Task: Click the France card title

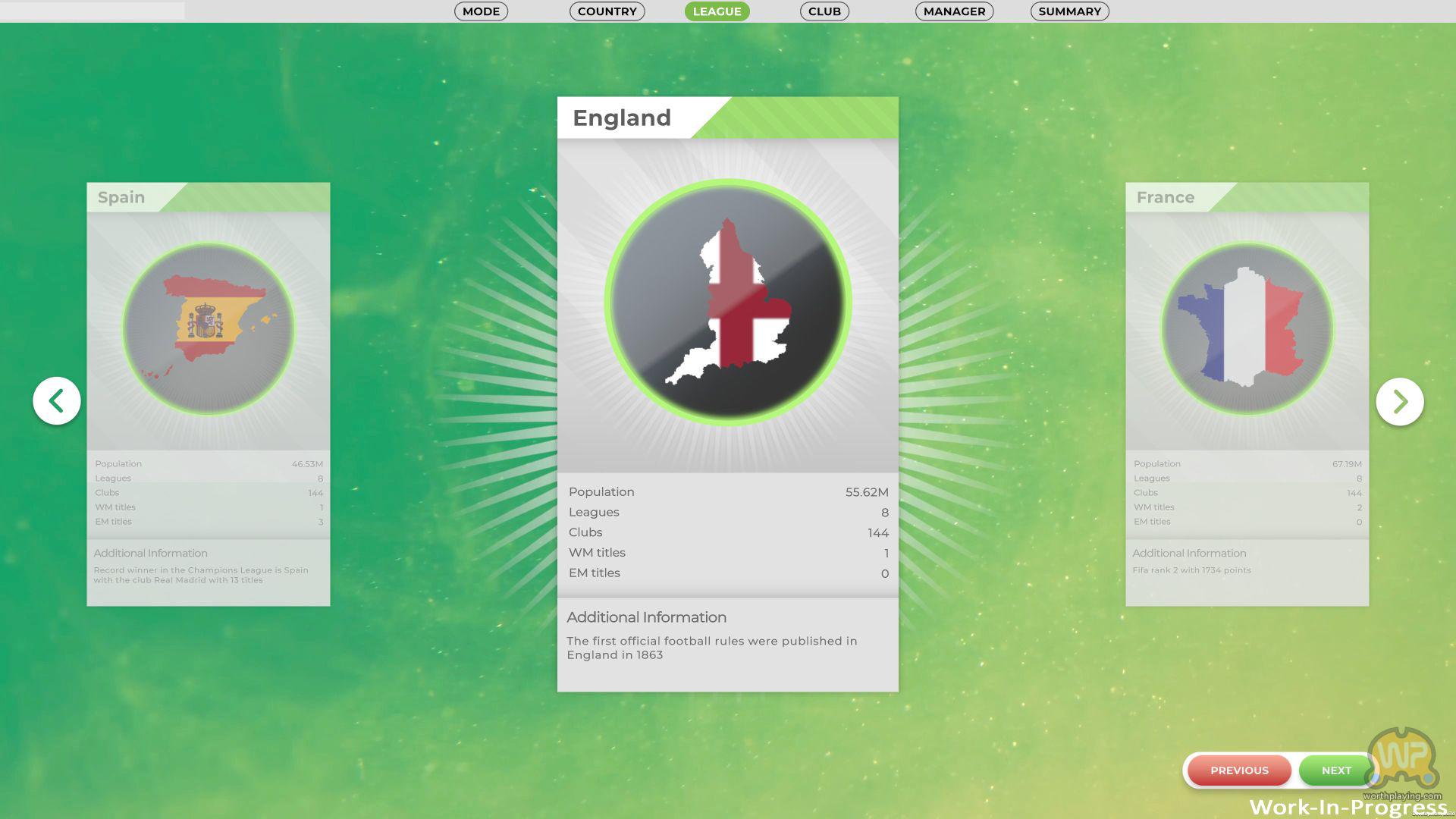Action: (1165, 197)
